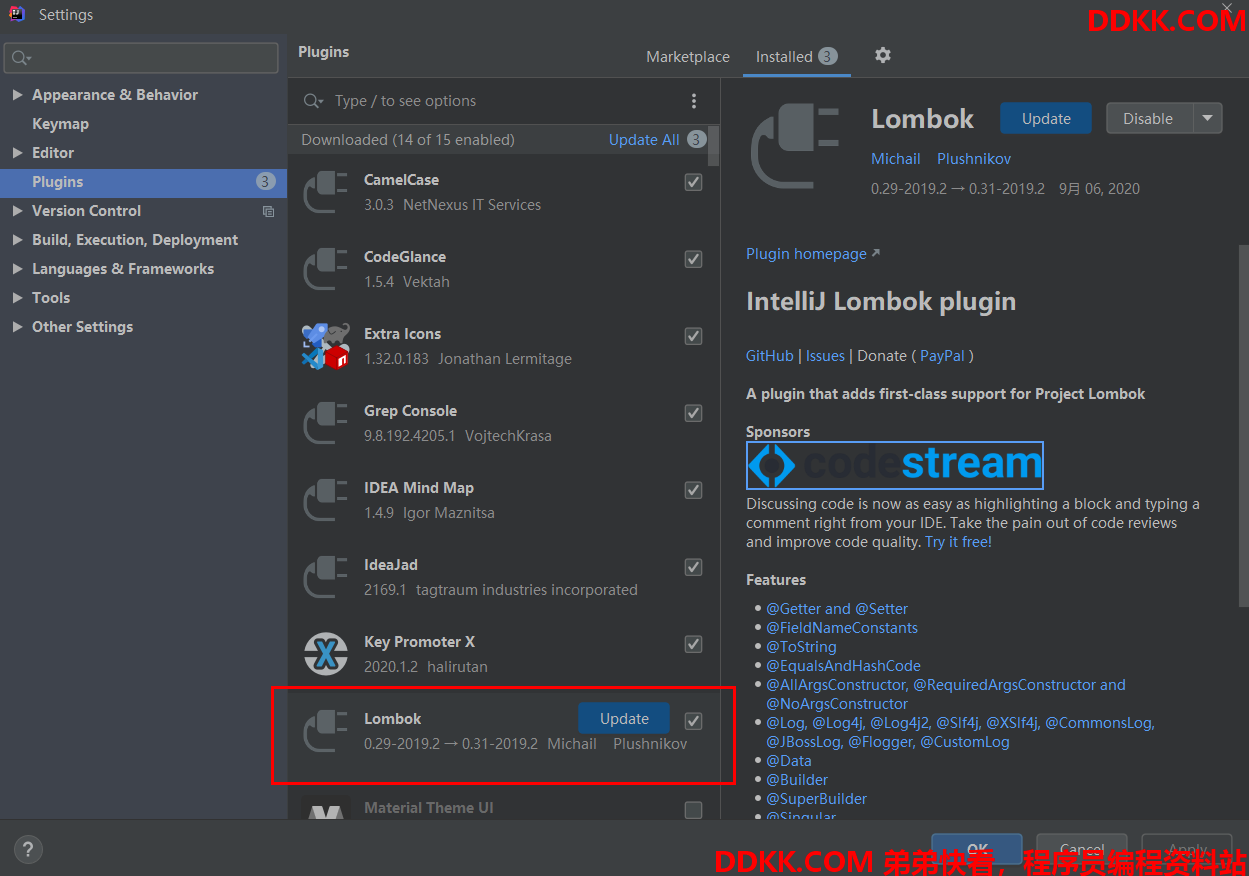Image resolution: width=1249 pixels, height=876 pixels.
Task: Click the Disable button for Lombok
Action: tap(1148, 118)
